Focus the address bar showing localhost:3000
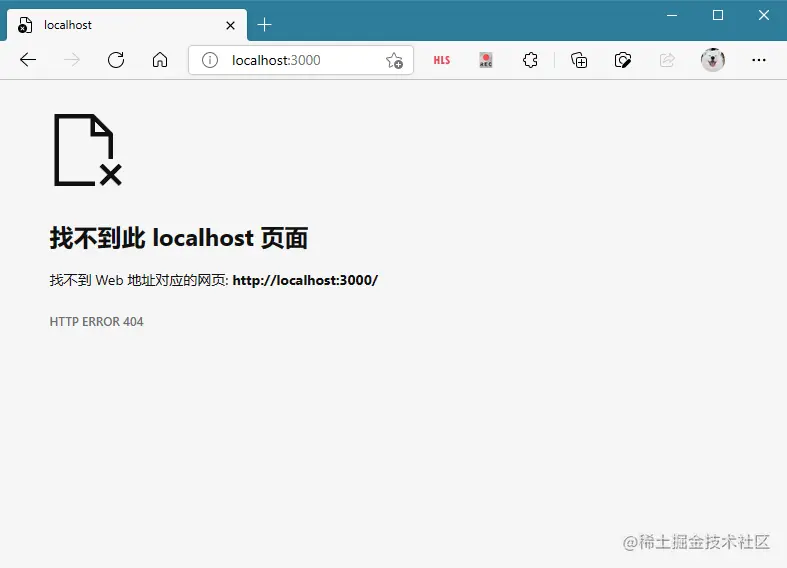Screen dimensions: 787x568 click(301, 60)
